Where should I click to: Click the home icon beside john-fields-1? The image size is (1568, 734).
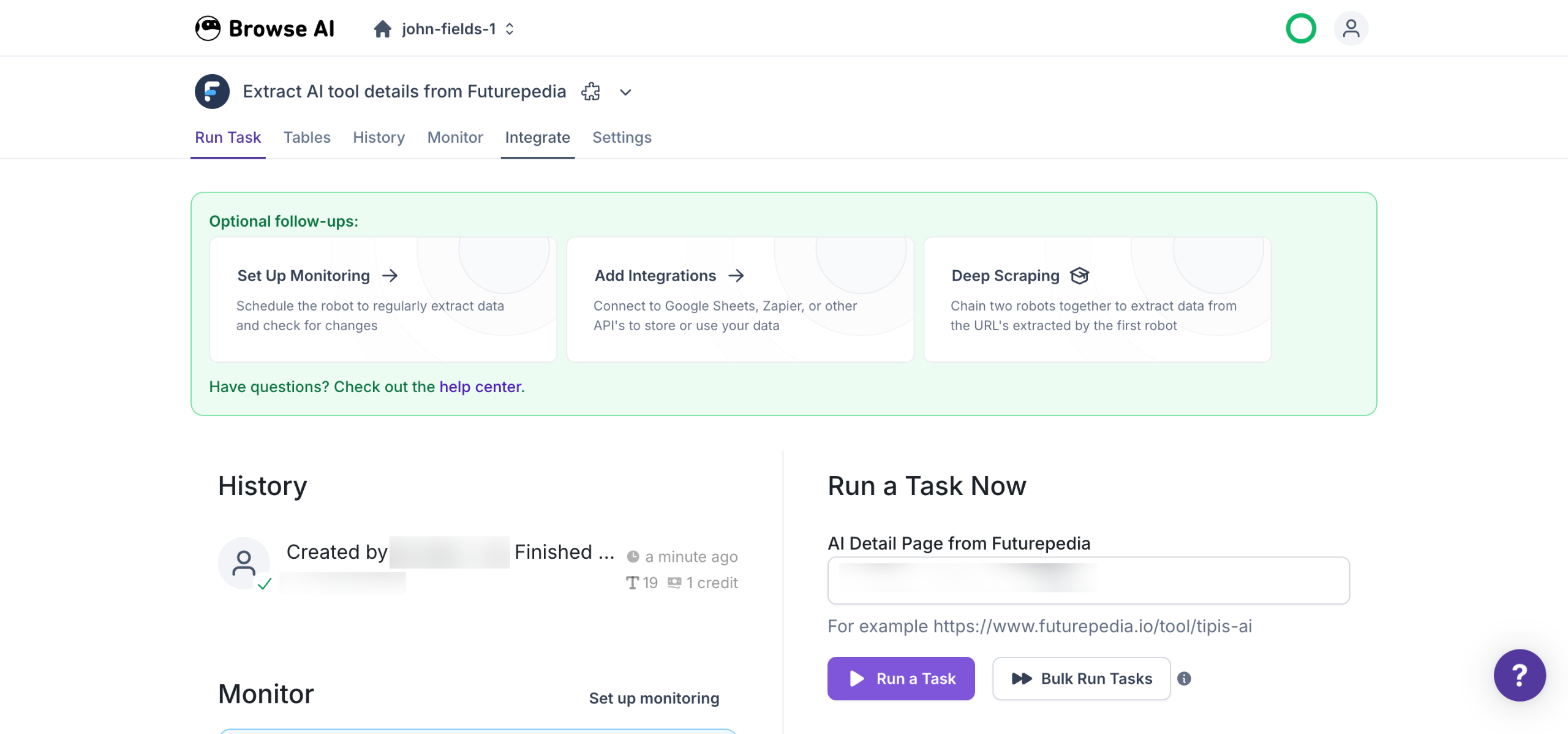pos(382,29)
